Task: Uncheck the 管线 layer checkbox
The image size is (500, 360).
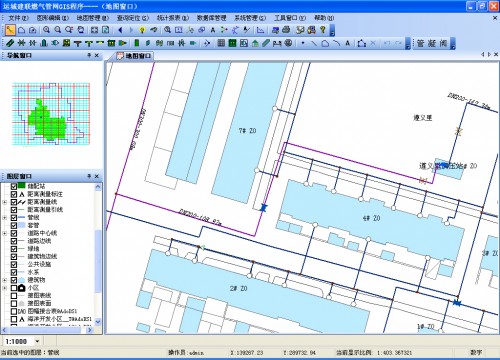Action: click(x=14, y=217)
